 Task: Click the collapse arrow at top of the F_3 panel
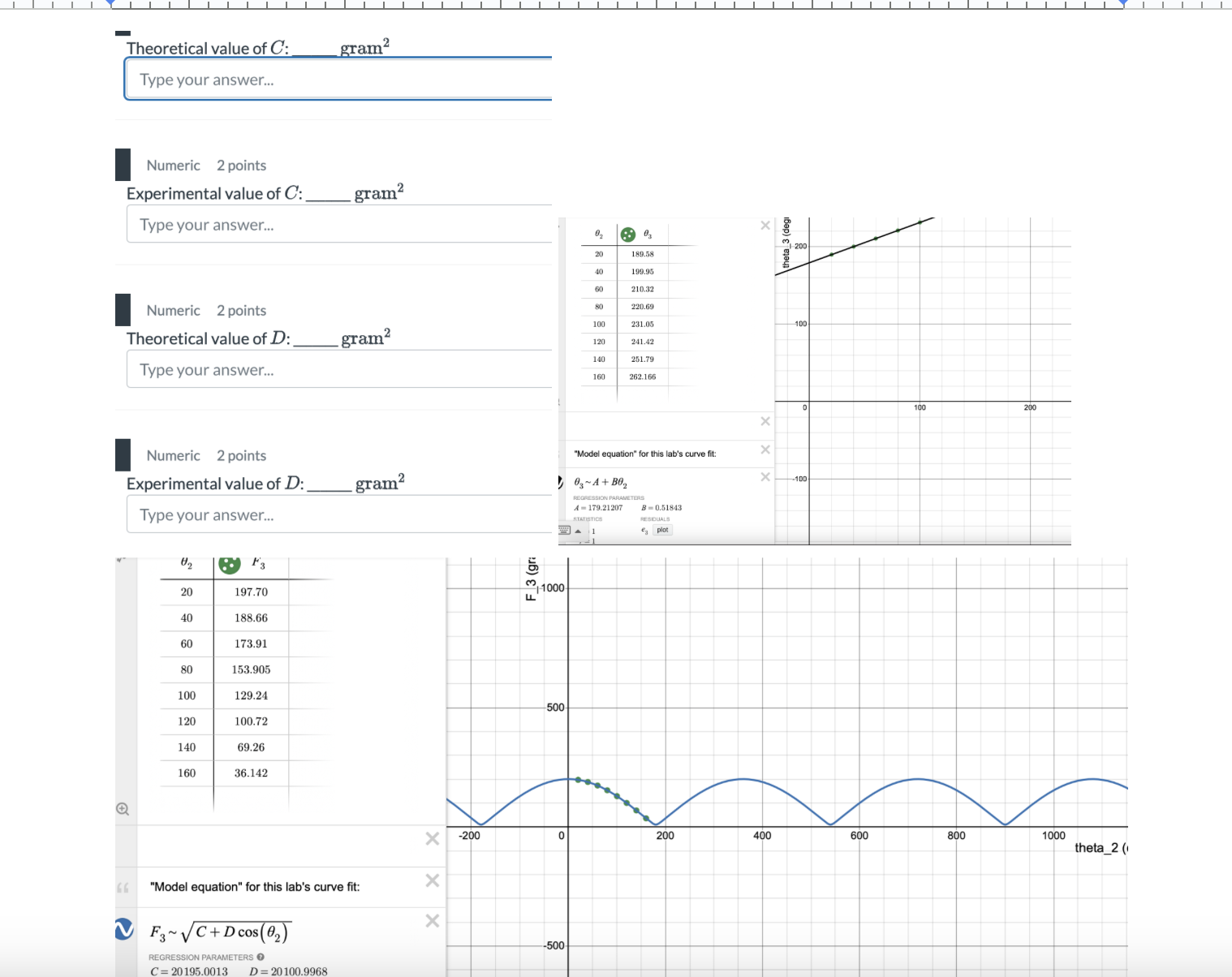(x=121, y=559)
